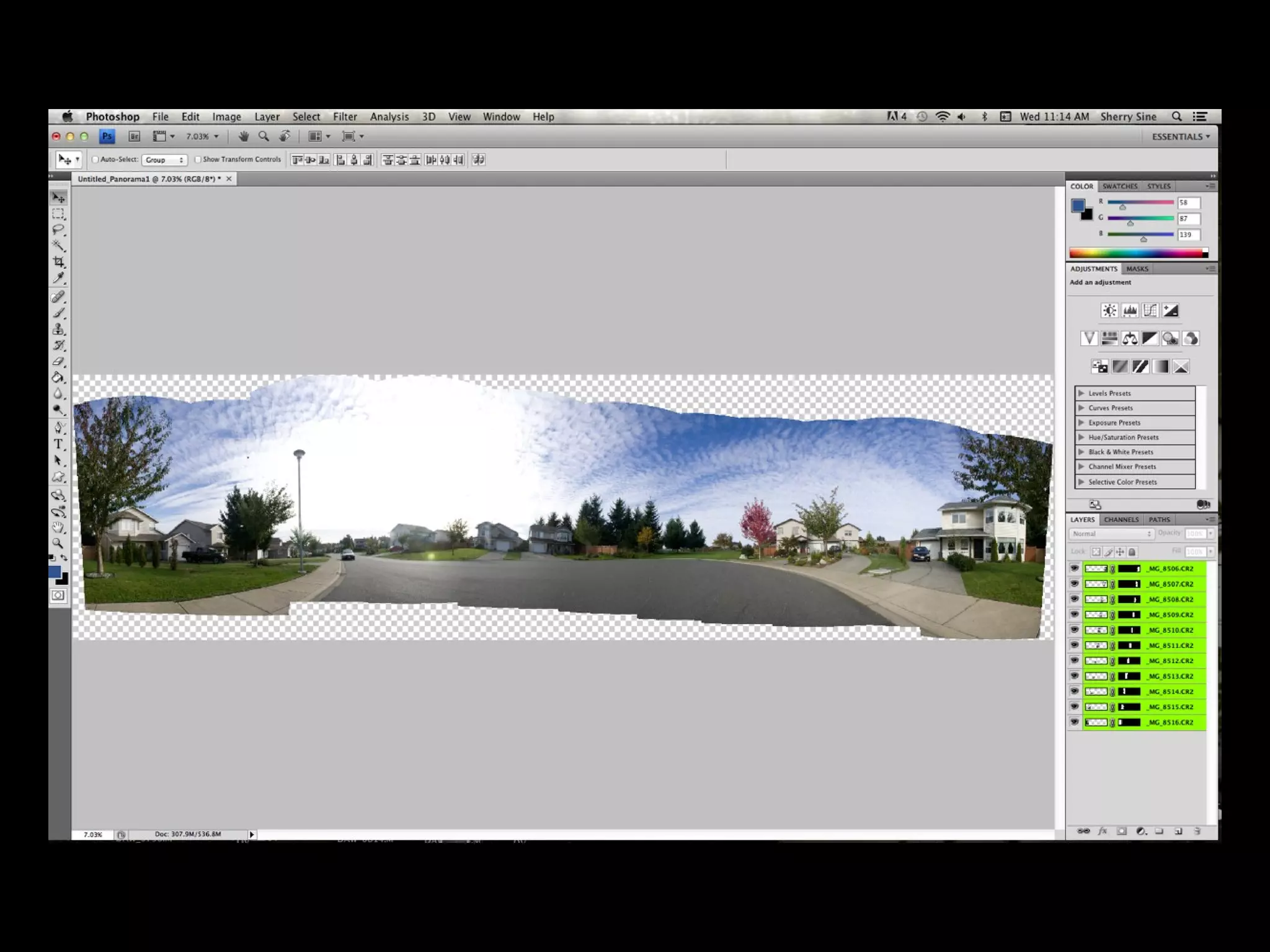Select the Lasso tool

(59, 230)
